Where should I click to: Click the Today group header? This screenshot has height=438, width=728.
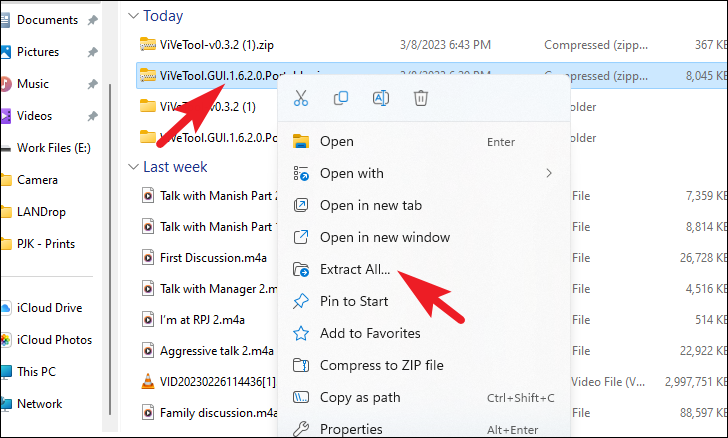(x=163, y=16)
